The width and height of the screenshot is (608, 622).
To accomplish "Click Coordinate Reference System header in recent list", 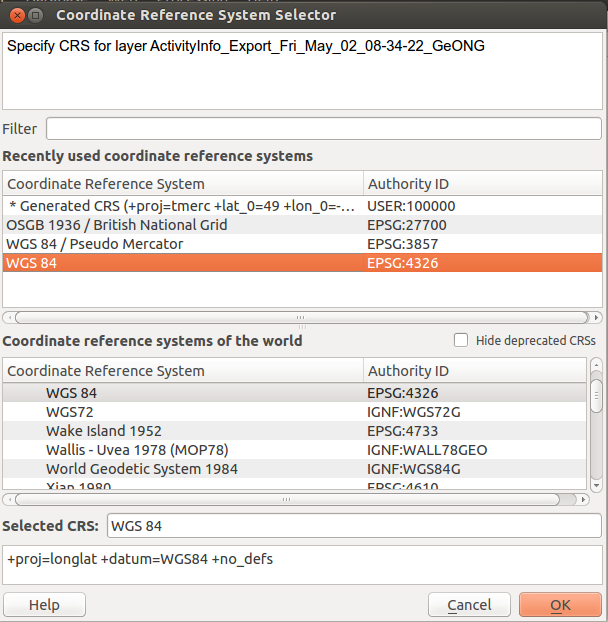I will [x=183, y=184].
